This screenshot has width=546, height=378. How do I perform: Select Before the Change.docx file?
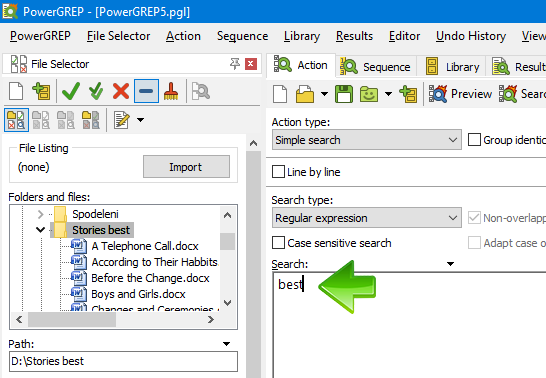(x=150, y=278)
